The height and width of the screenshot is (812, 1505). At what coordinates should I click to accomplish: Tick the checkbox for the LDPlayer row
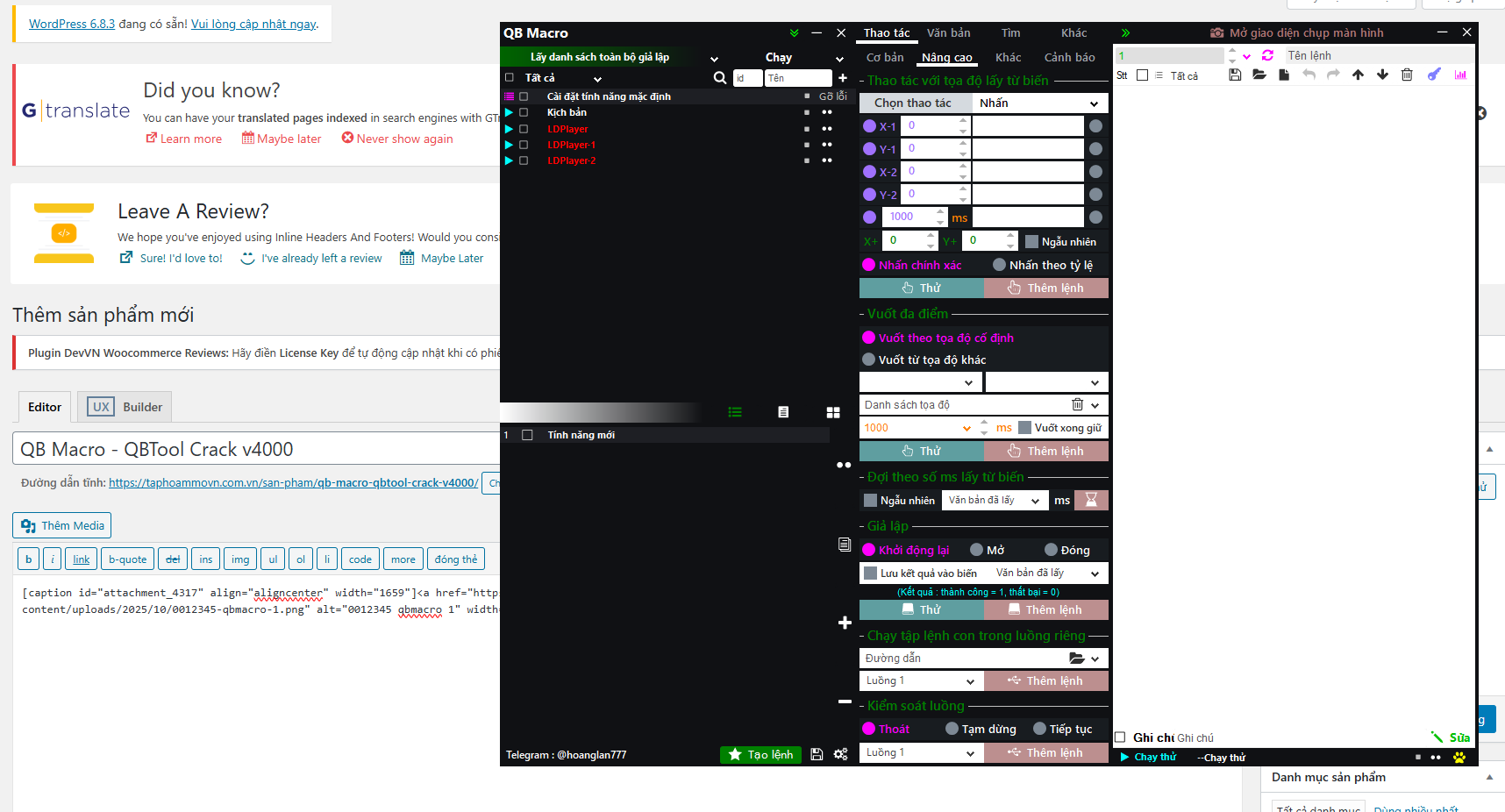tap(524, 129)
